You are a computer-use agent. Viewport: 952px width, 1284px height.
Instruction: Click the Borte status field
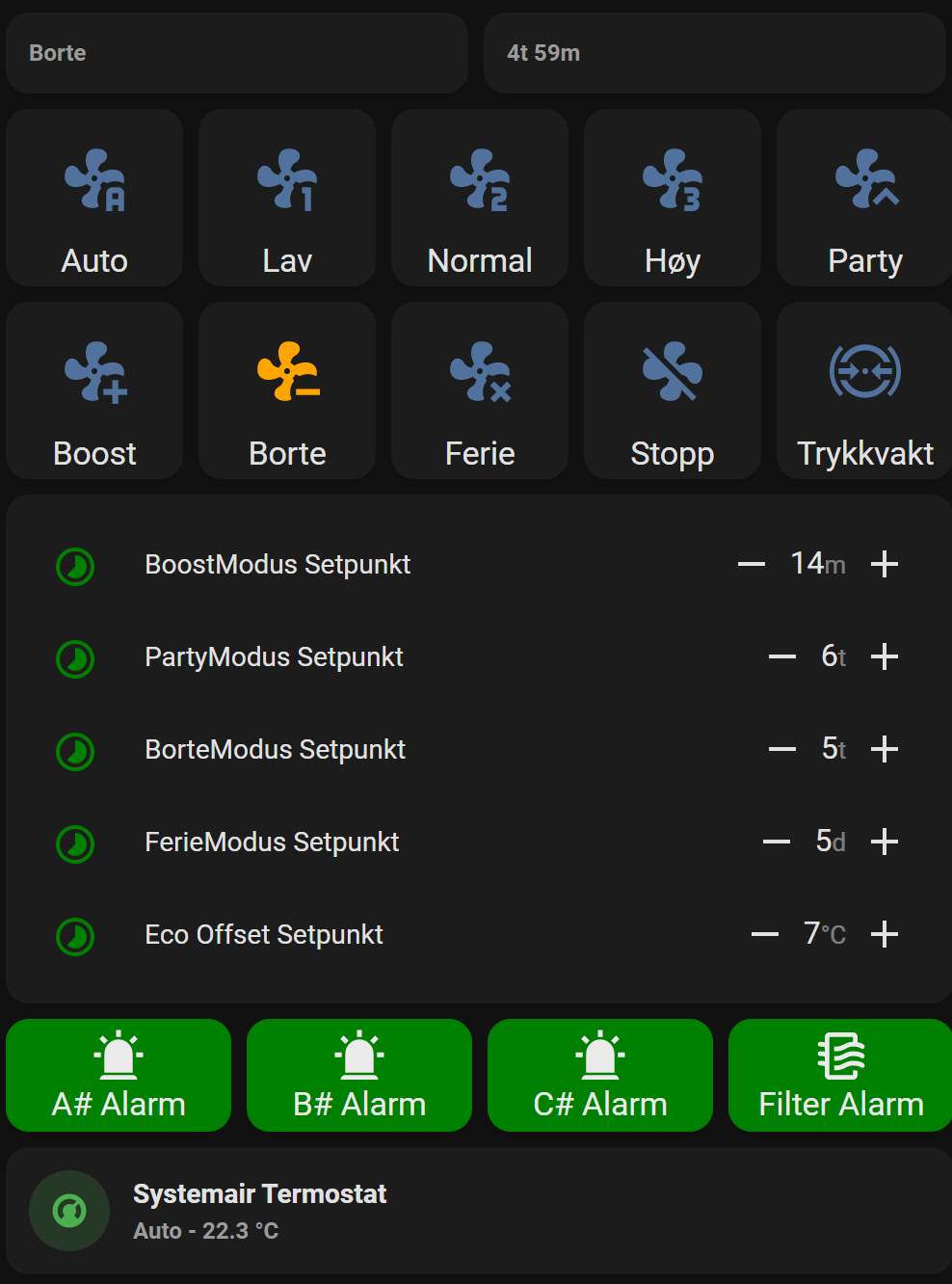pyautogui.click(x=237, y=53)
